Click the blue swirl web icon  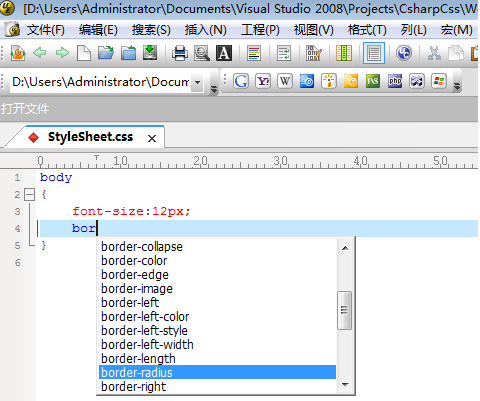point(307,81)
